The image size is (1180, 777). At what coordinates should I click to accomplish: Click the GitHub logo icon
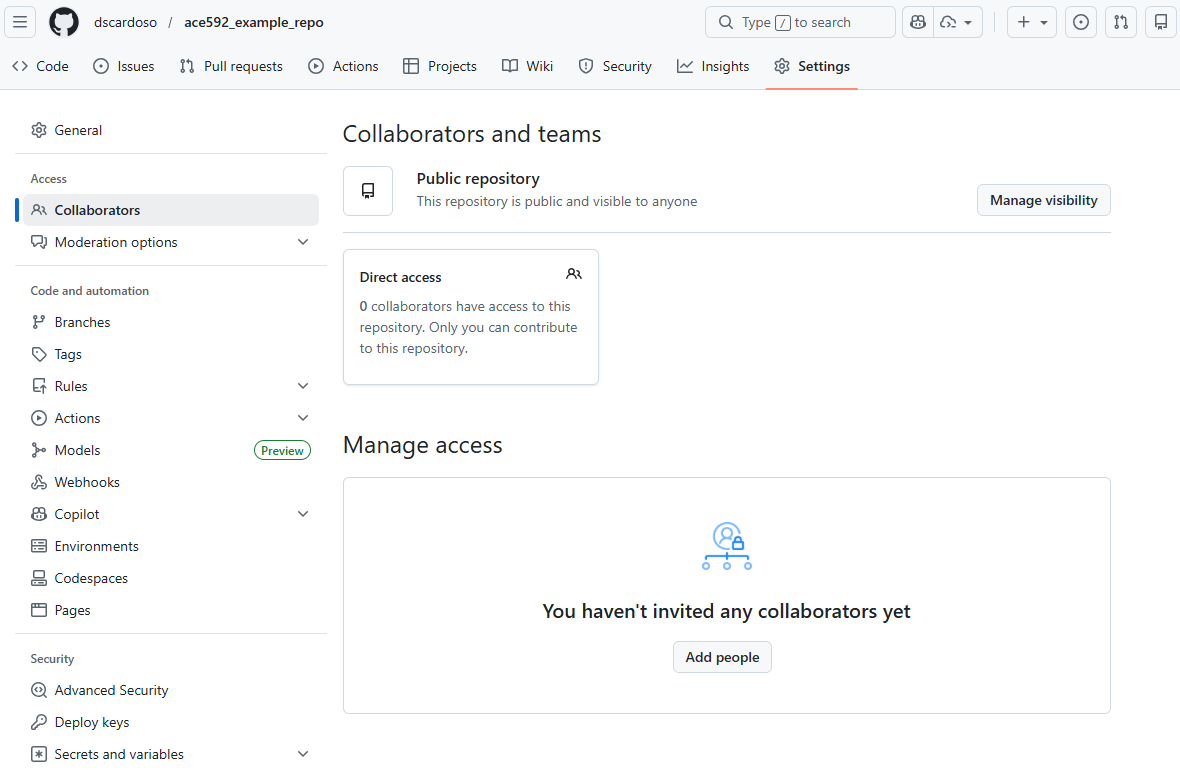tap(64, 22)
